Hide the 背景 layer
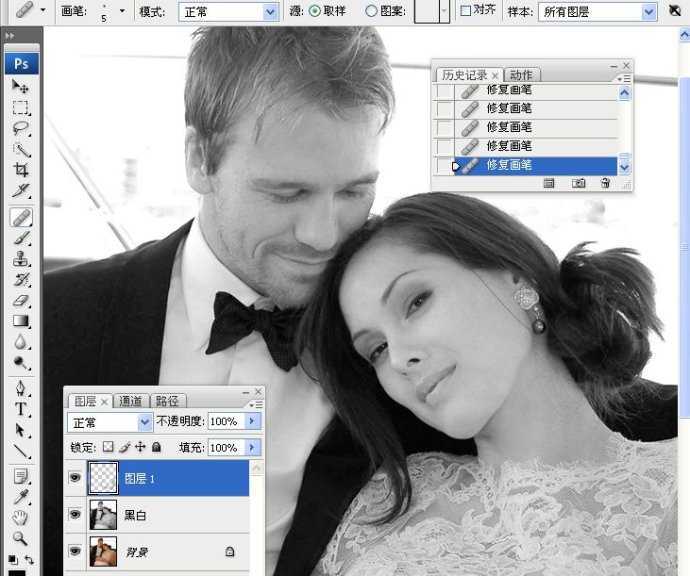The image size is (690, 576). tap(75, 550)
